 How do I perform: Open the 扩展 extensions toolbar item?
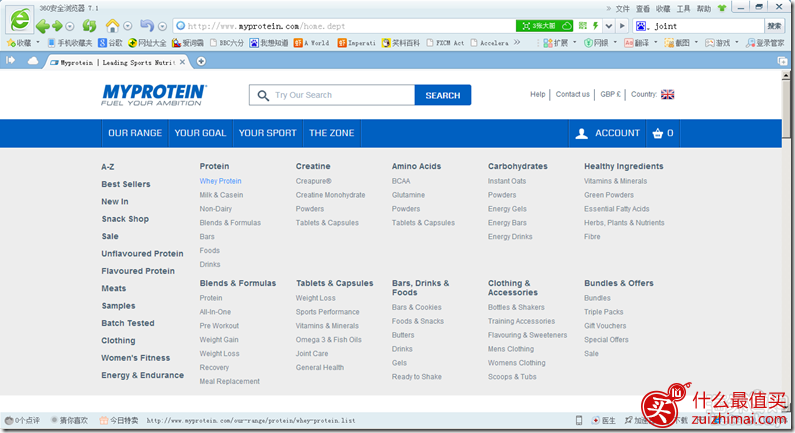tap(556, 43)
